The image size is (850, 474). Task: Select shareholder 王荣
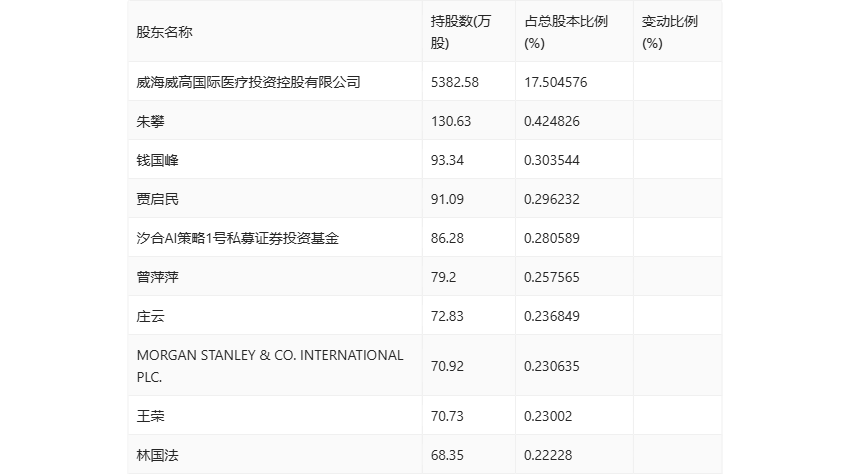click(150, 416)
